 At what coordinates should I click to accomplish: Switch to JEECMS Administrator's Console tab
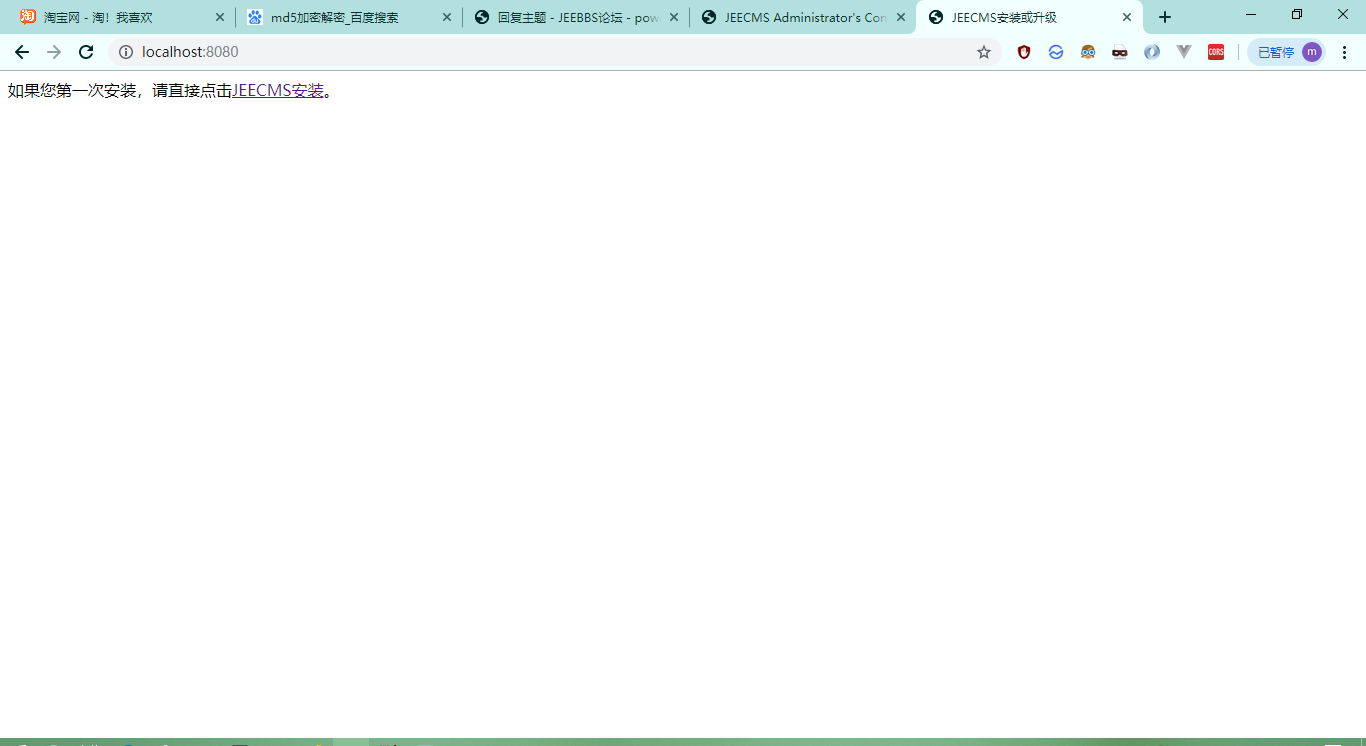pyautogui.click(x=803, y=17)
